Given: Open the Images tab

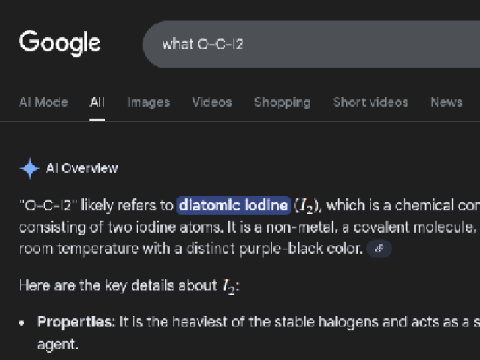Looking at the screenshot, I should point(149,102).
